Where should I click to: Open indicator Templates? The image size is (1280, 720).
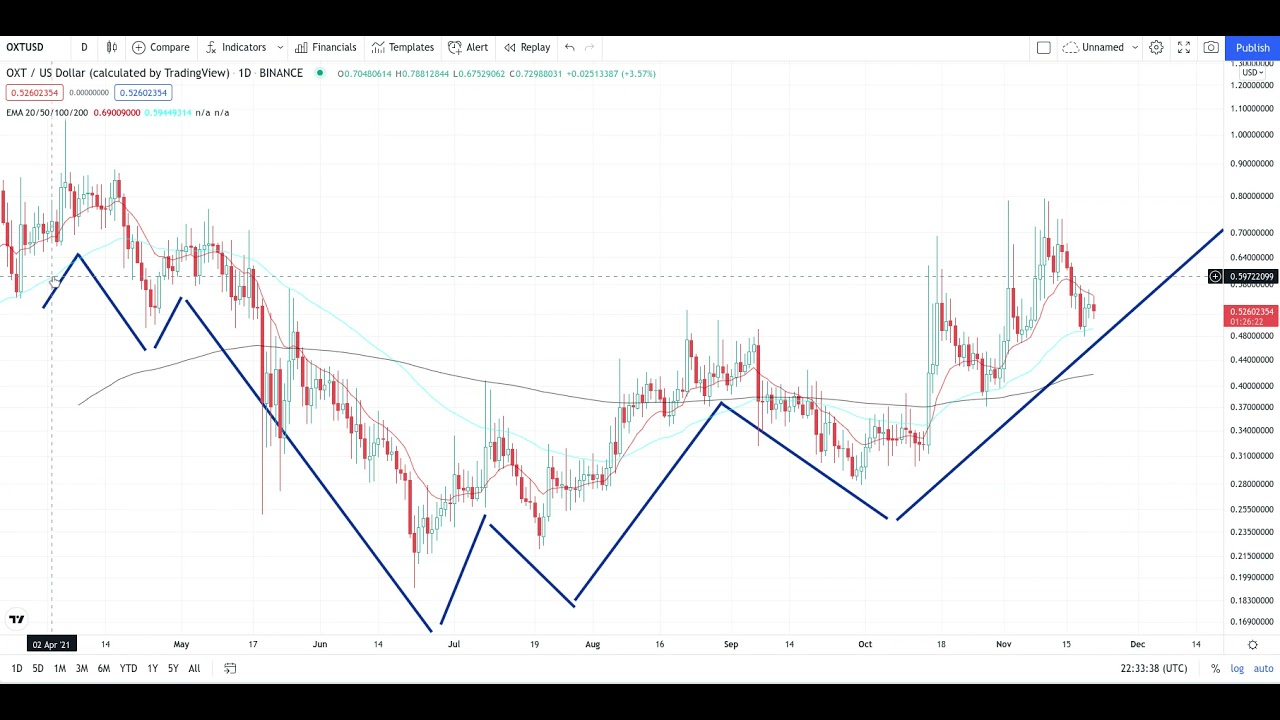tap(403, 47)
